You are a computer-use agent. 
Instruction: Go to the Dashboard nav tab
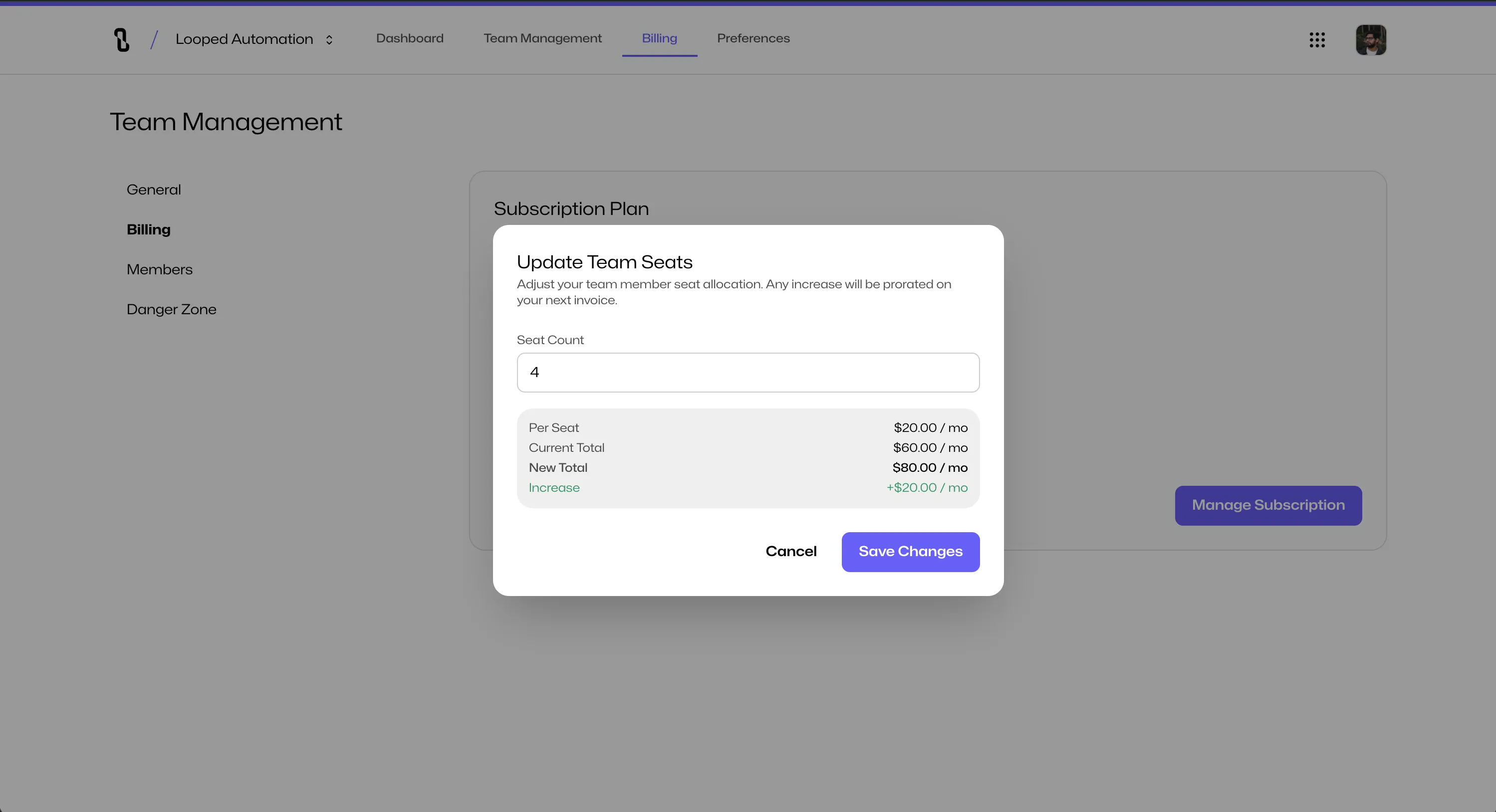pos(409,38)
